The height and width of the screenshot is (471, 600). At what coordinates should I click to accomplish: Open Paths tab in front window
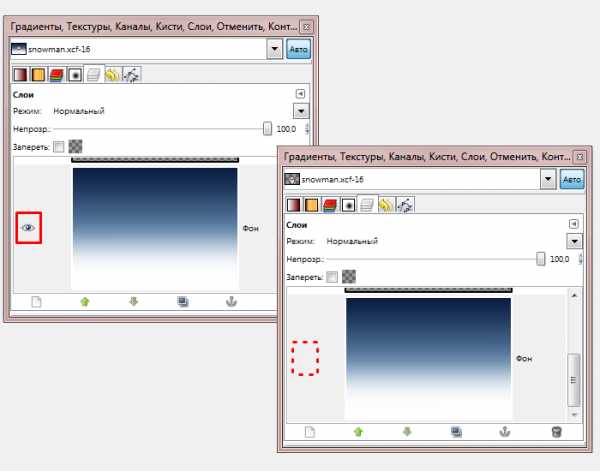[405, 205]
